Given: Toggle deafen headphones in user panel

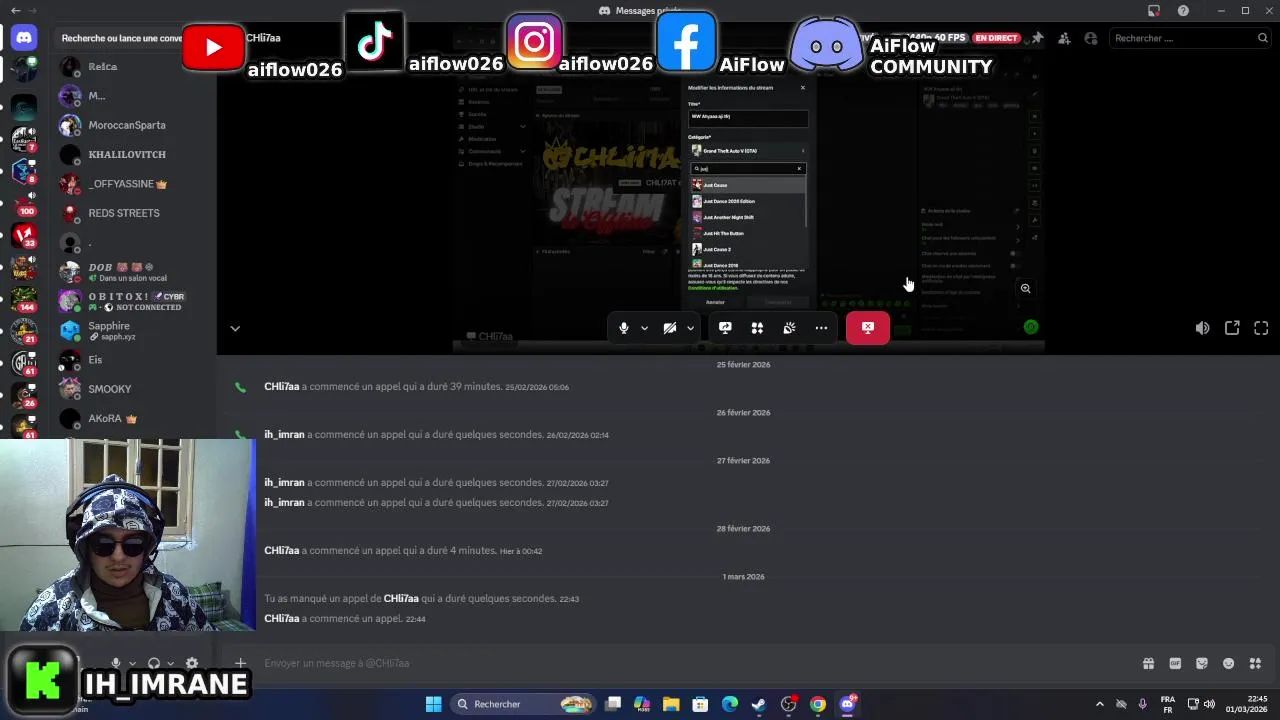Looking at the screenshot, I should (154, 663).
